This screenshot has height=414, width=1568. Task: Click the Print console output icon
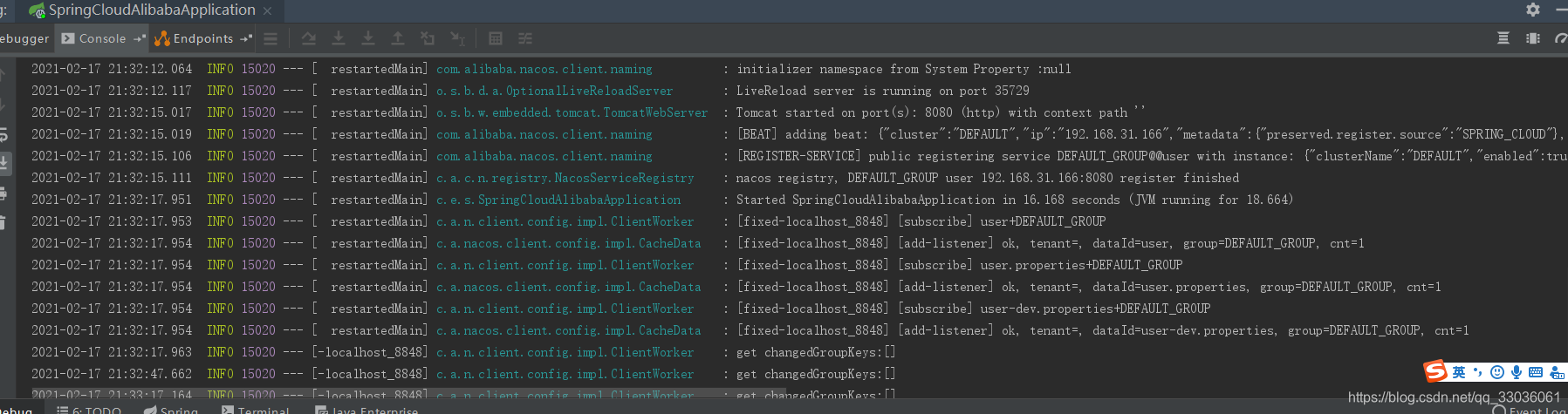[3, 193]
